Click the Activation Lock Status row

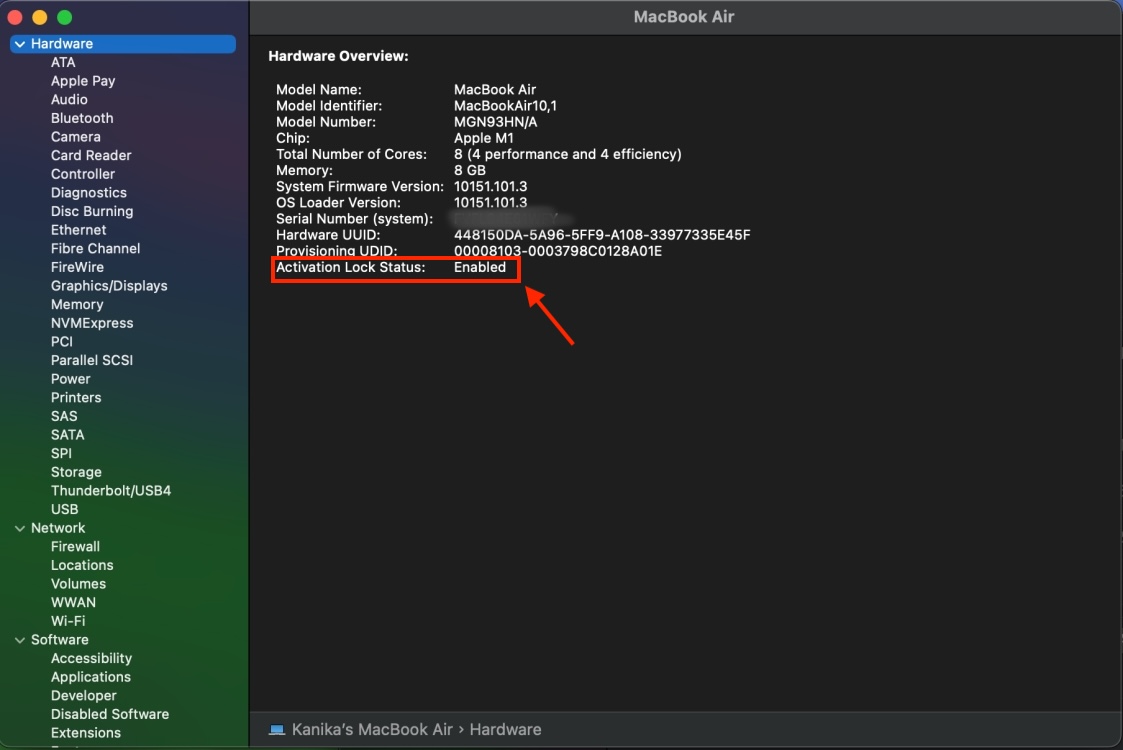pos(395,268)
